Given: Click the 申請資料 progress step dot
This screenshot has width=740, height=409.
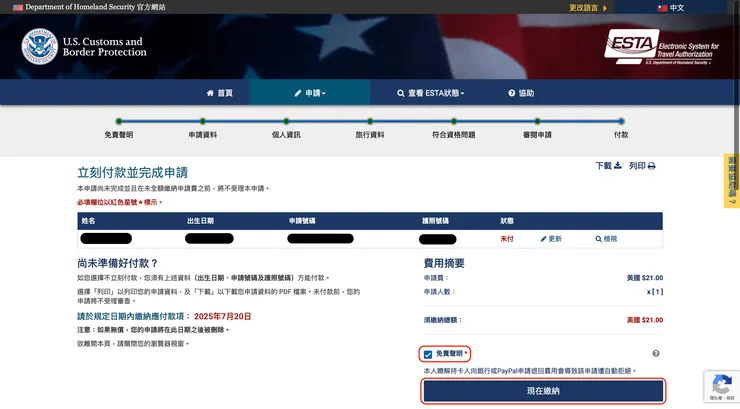Looking at the screenshot, I should click(202, 121).
